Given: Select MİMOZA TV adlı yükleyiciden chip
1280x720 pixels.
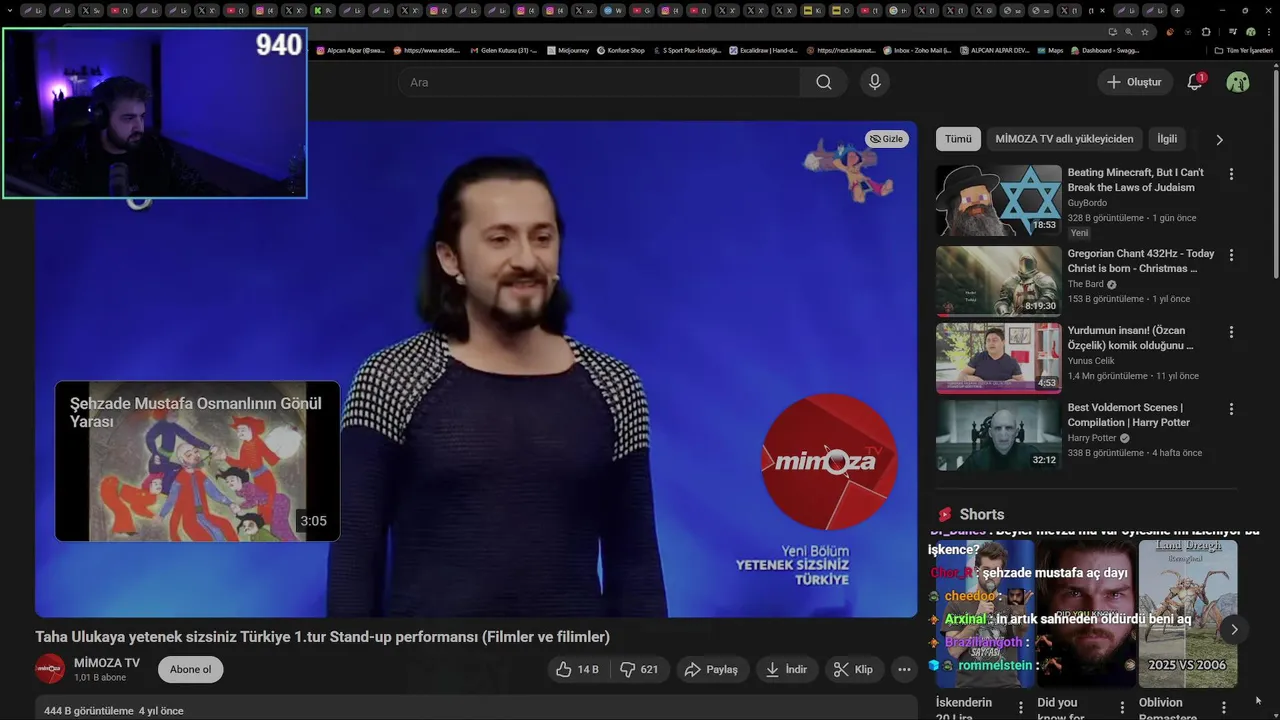Looking at the screenshot, I should pos(1064,139).
